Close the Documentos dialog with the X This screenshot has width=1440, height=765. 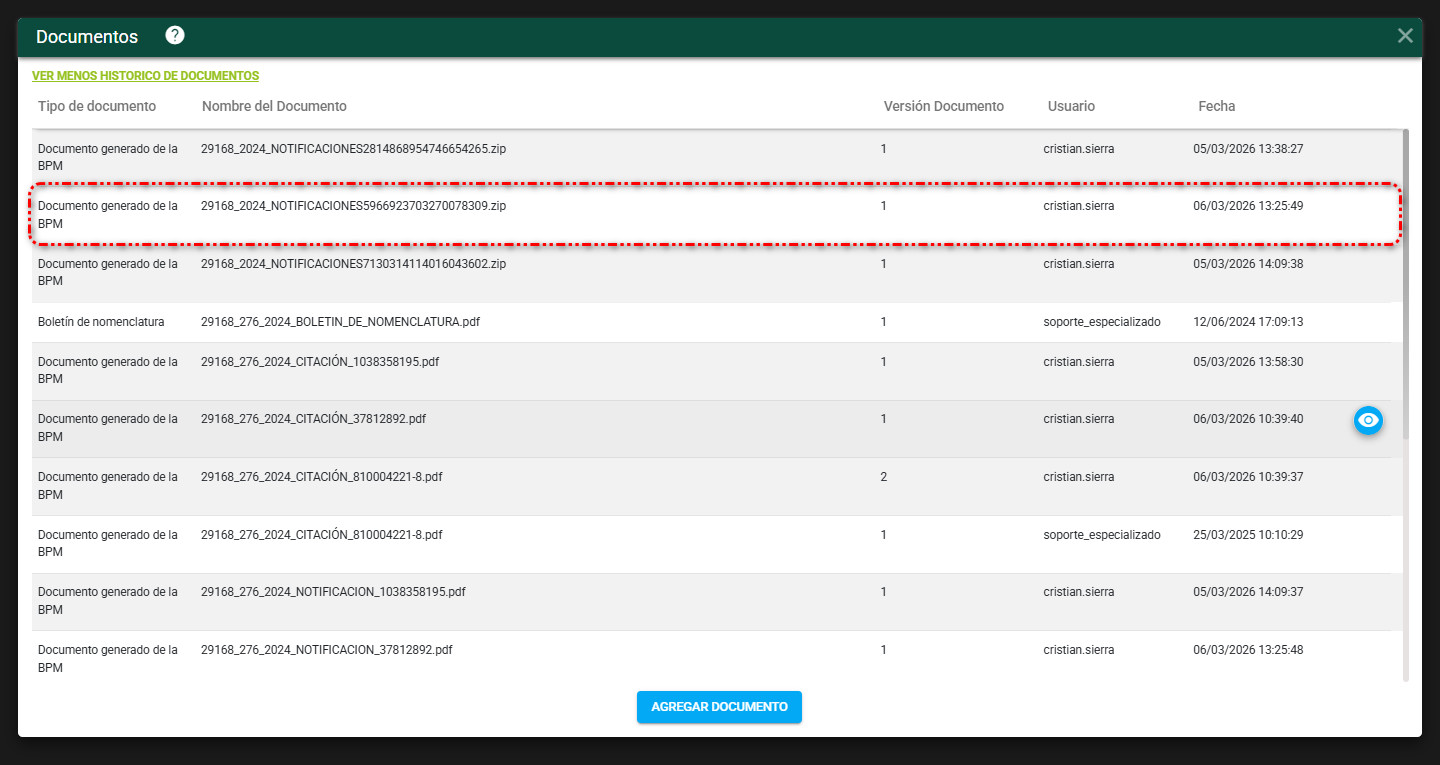click(1405, 36)
